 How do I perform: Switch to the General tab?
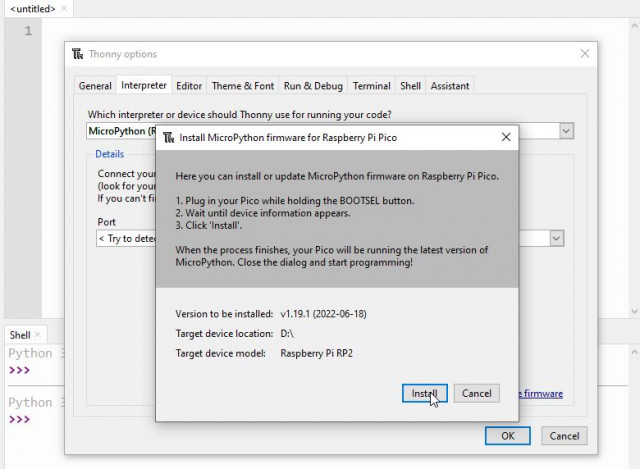[x=95, y=86]
